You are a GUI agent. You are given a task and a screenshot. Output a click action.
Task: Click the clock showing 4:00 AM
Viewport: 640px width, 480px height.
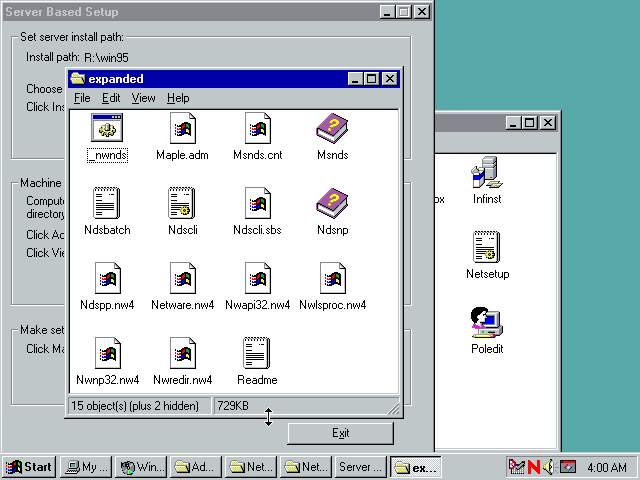tap(607, 467)
